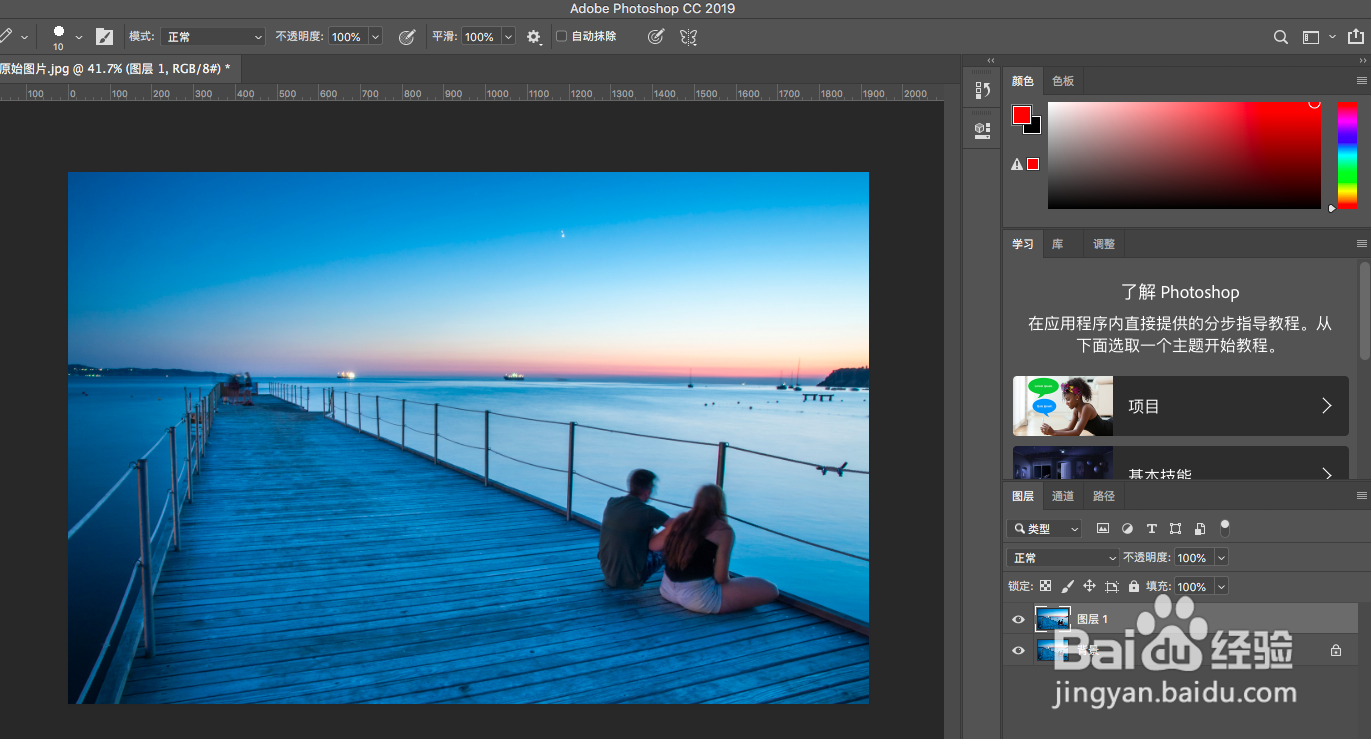Click the 平滑 percentage value field

pyautogui.click(x=479, y=37)
